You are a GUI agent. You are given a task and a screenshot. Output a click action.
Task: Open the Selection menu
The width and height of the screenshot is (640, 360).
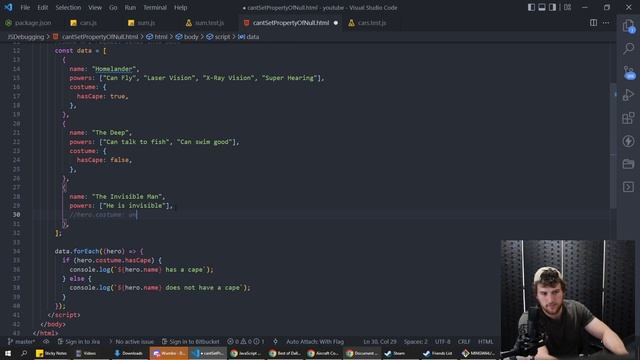(x=68, y=7)
